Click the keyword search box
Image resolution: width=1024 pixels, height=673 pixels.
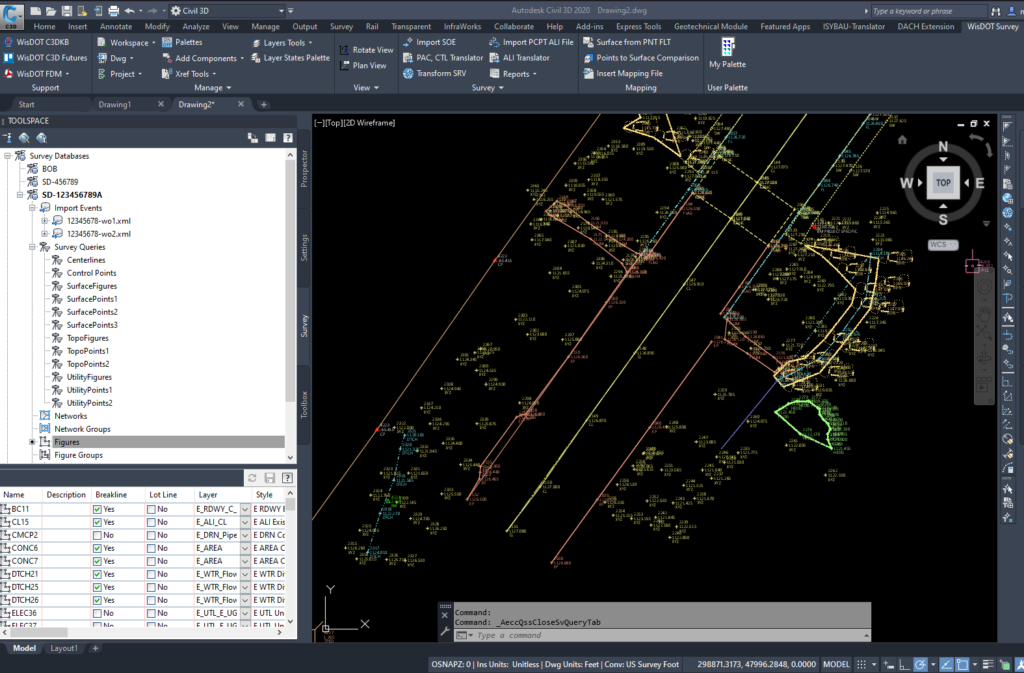point(929,11)
